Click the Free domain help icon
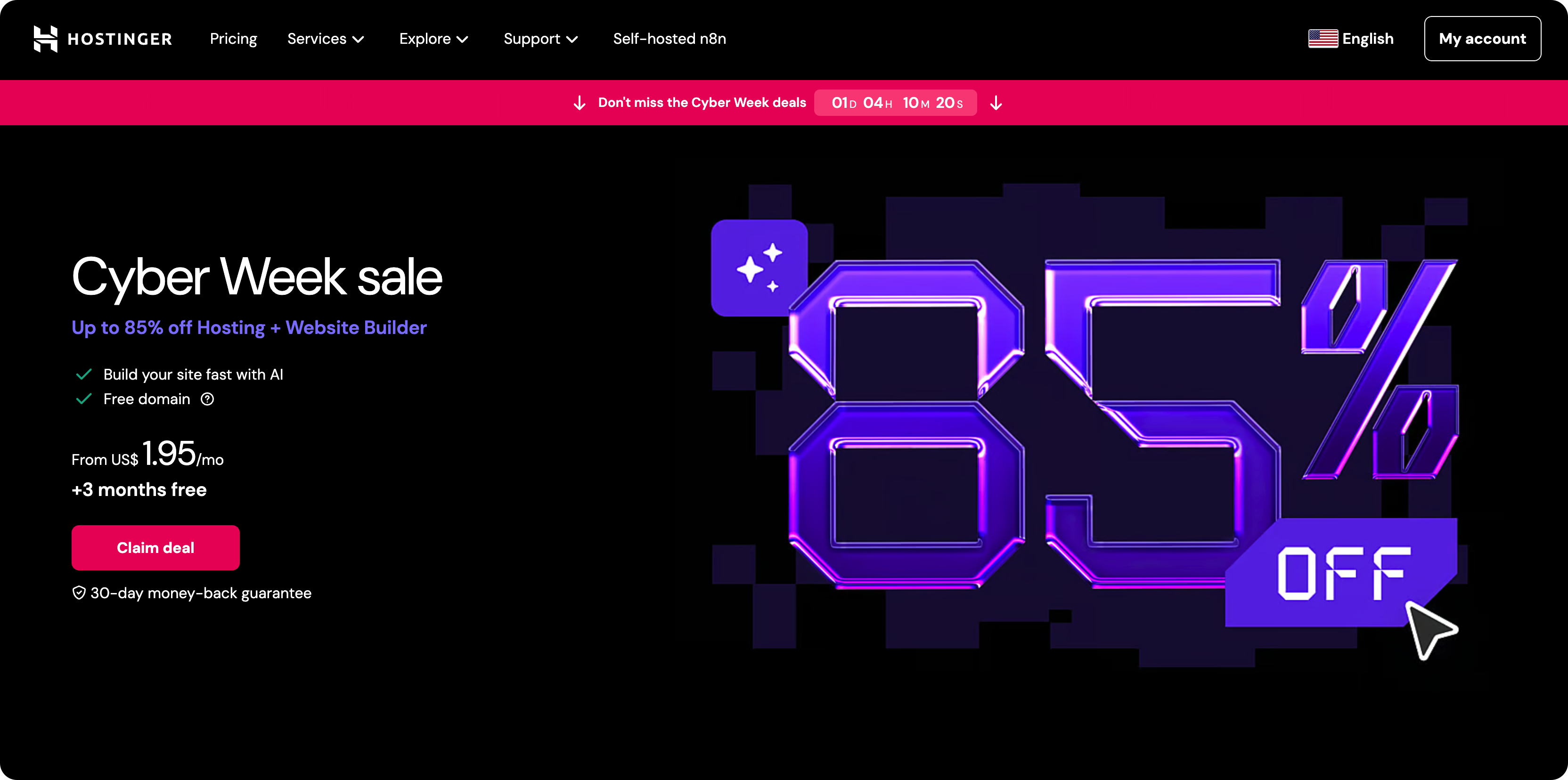Screen dimensions: 1568x780 [208, 399]
